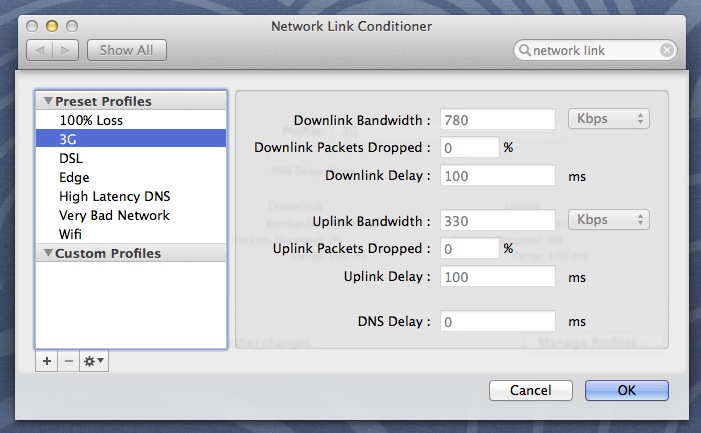Open the gear action menu
Image resolution: width=701 pixels, height=433 pixels.
pos(94,362)
